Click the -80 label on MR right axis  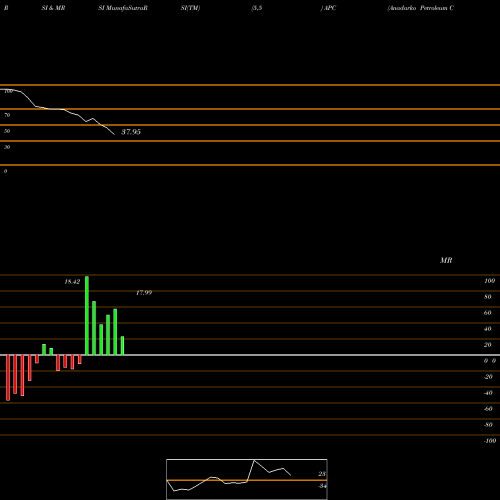coord(488,425)
